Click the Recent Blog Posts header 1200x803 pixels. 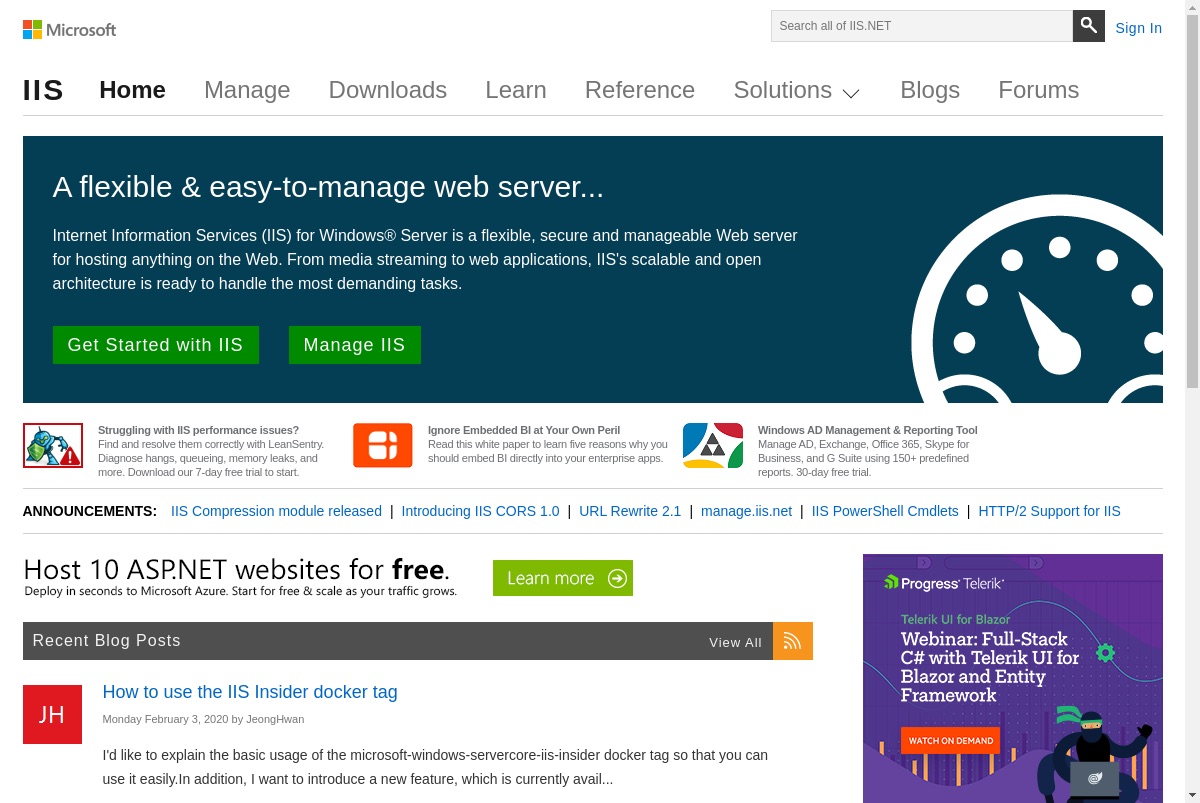(x=107, y=641)
